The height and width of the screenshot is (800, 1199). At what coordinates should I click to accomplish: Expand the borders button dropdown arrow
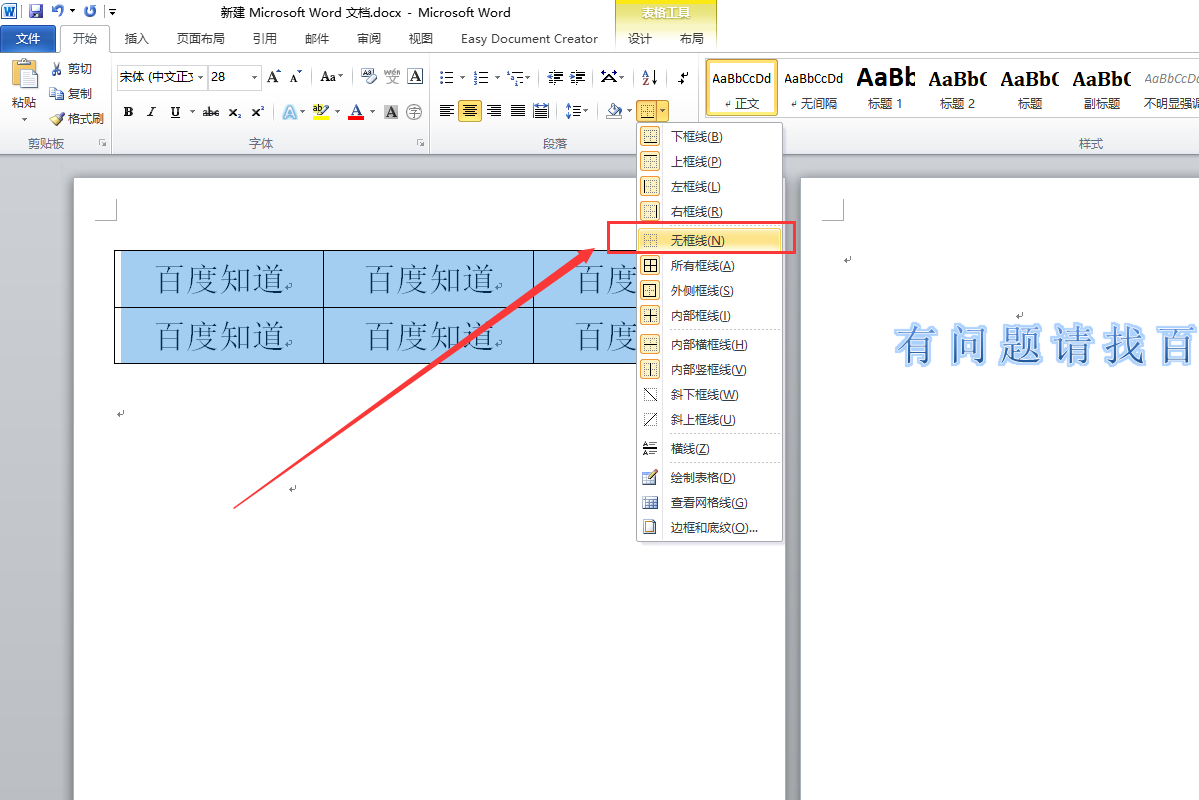662,111
